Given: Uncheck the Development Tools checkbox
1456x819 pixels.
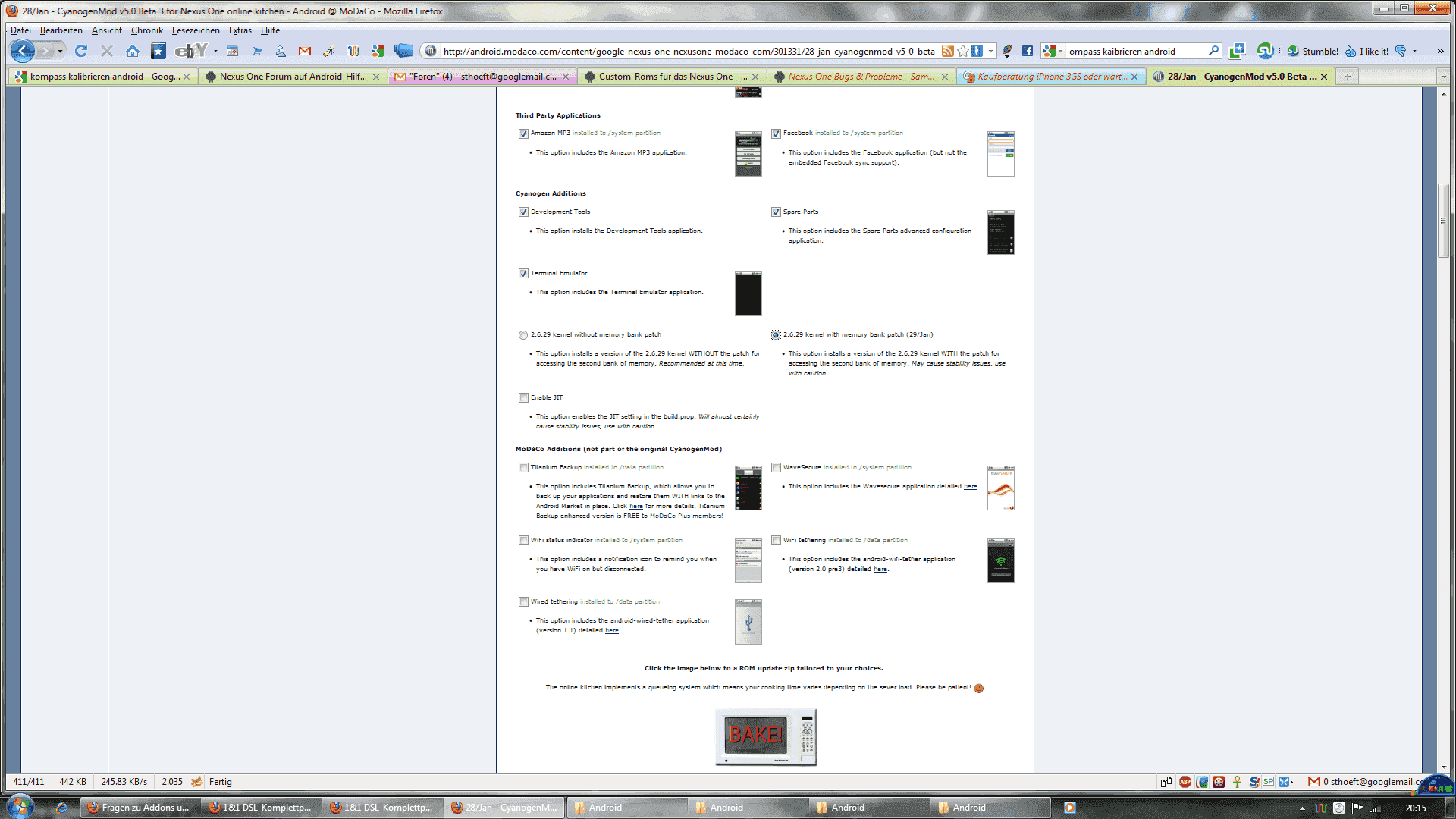Looking at the screenshot, I should (x=523, y=212).
